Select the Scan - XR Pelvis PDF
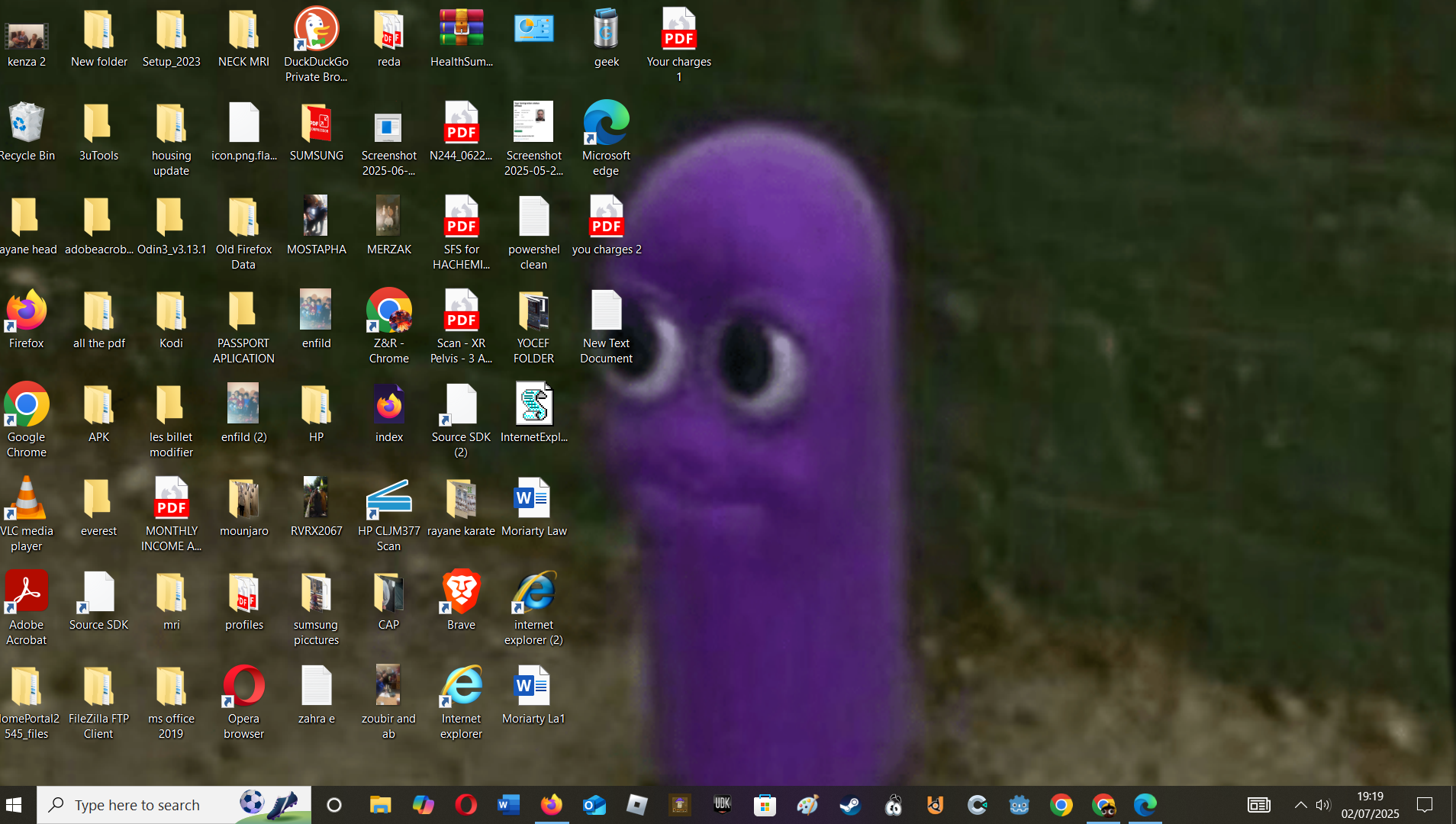 (x=461, y=326)
